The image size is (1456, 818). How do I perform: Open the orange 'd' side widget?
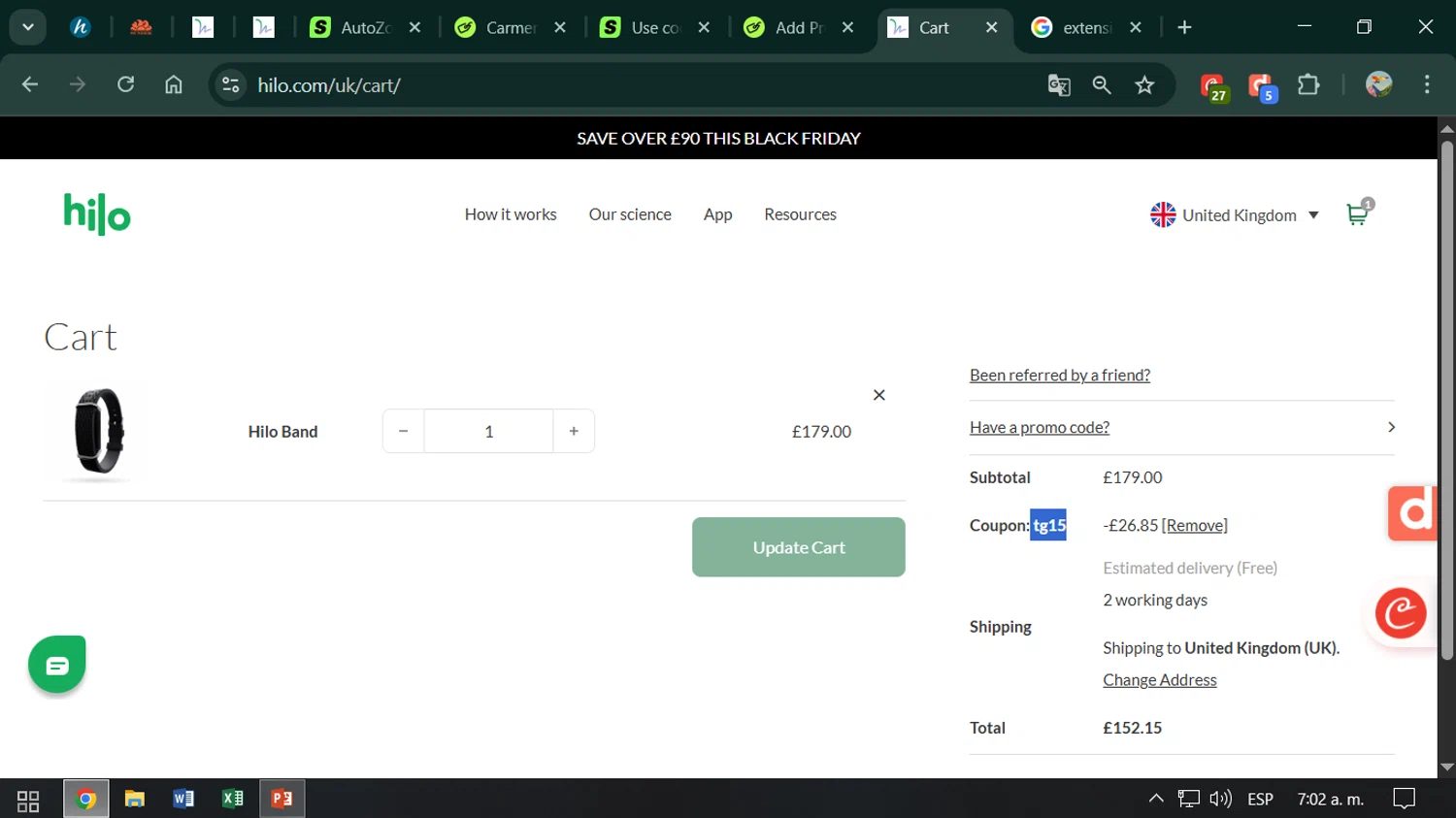pos(1412,512)
